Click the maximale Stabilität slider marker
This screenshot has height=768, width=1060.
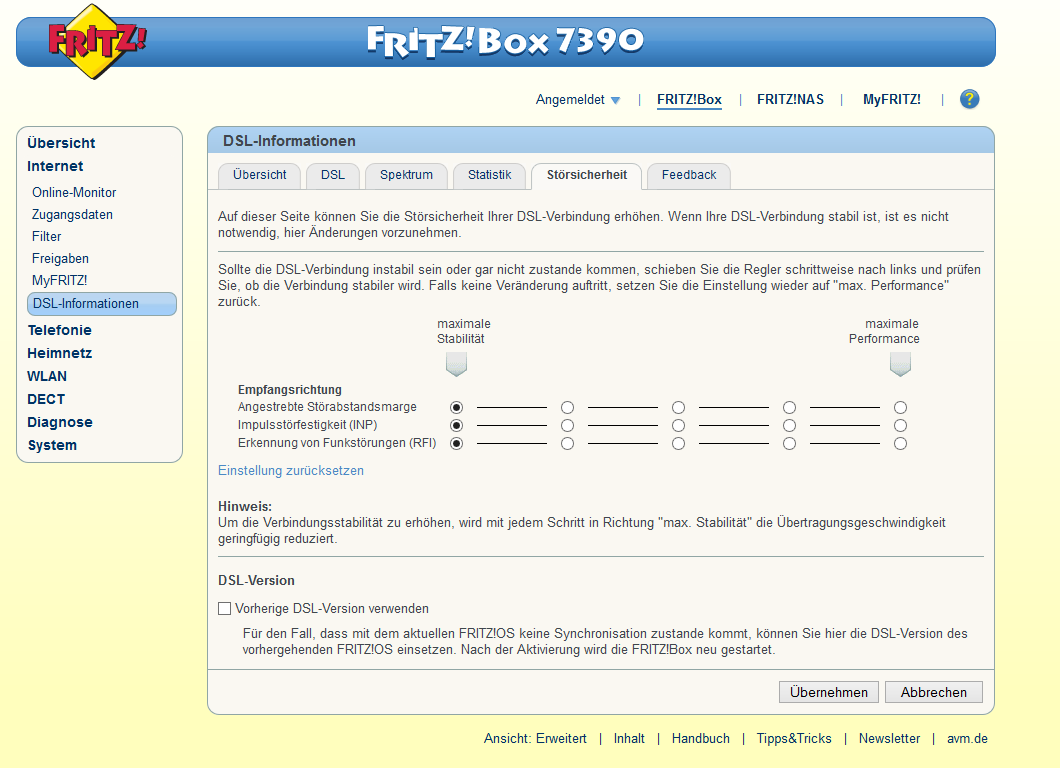pyautogui.click(x=456, y=364)
